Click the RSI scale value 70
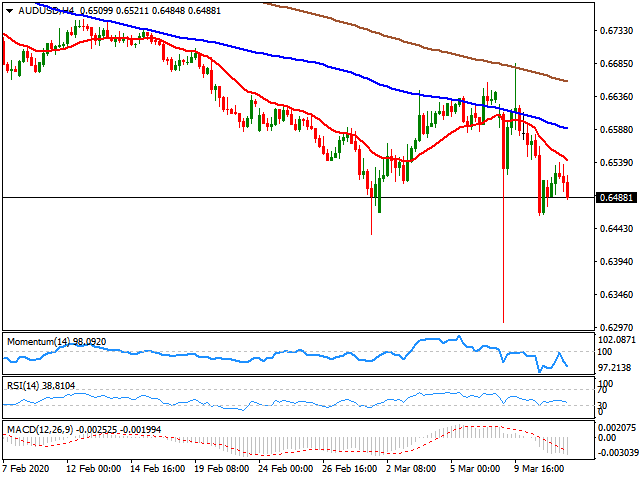The height and width of the screenshot is (480, 640). click(602, 391)
